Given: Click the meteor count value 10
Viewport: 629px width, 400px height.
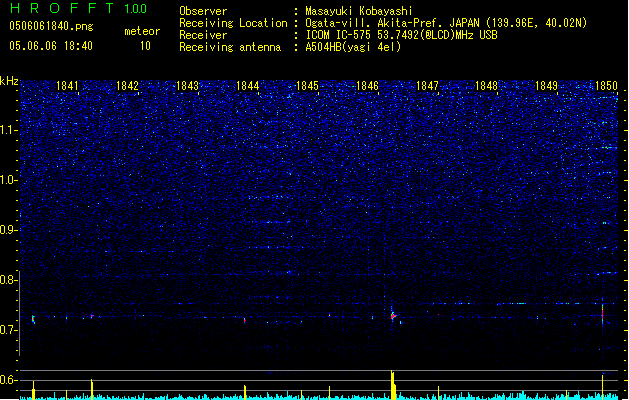Looking at the screenshot, I should [x=145, y=46].
